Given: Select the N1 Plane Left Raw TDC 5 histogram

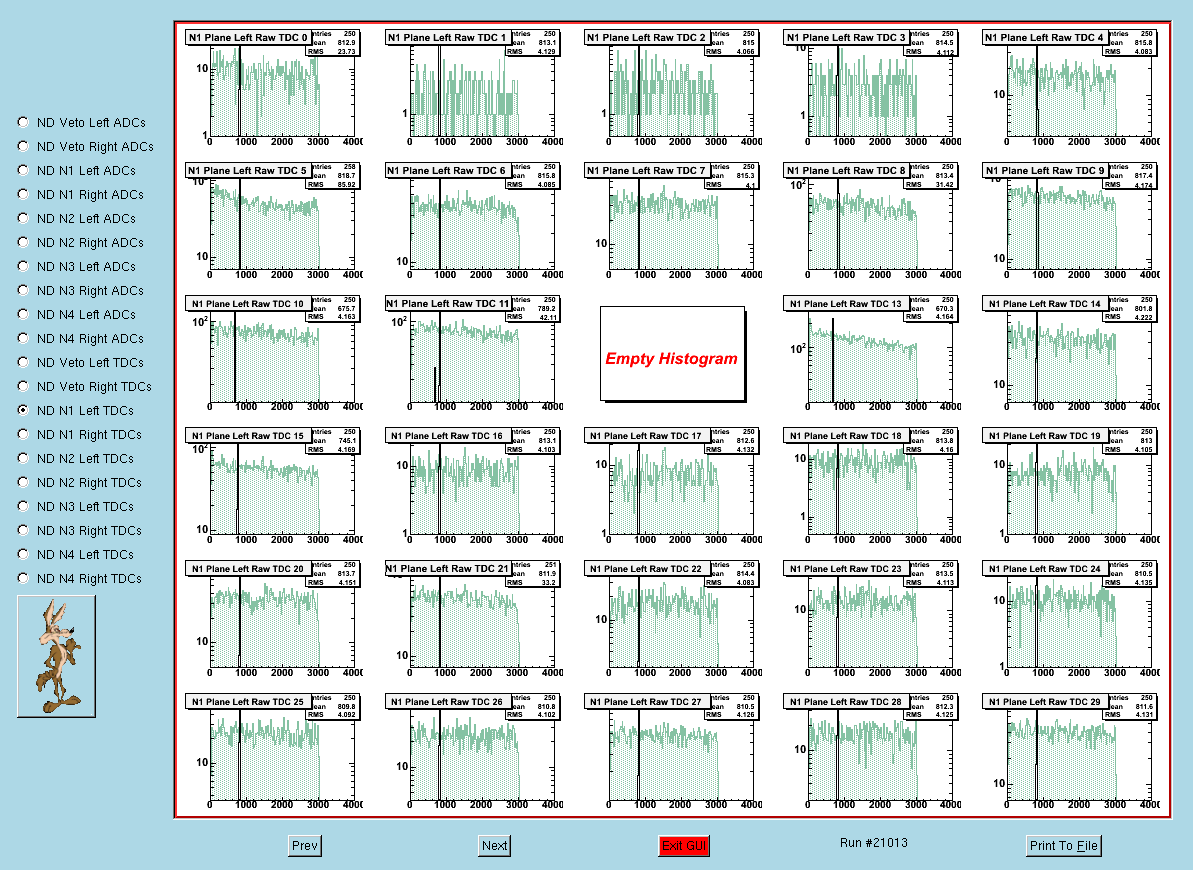Looking at the screenshot, I should tap(274, 221).
